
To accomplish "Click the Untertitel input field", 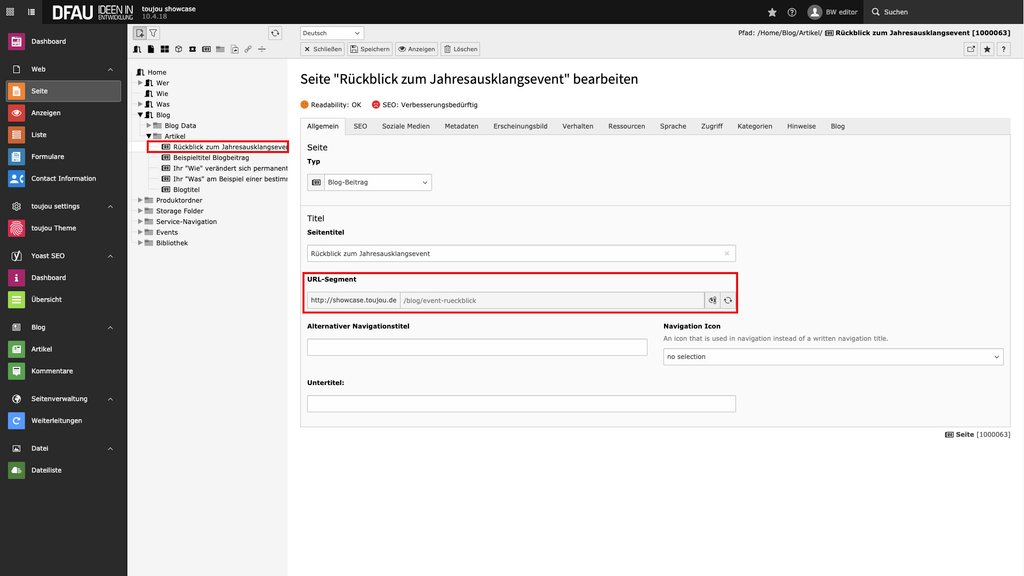I will 521,404.
